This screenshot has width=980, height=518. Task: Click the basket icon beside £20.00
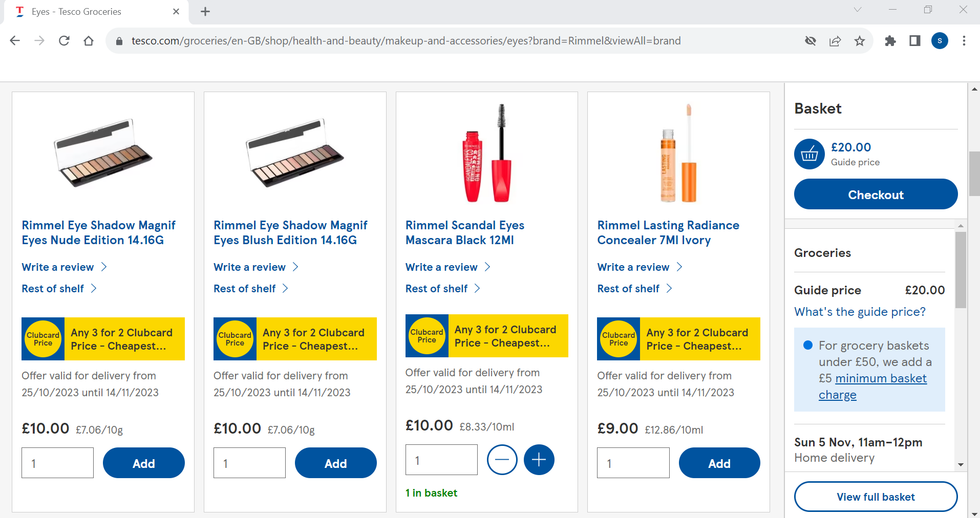point(809,154)
